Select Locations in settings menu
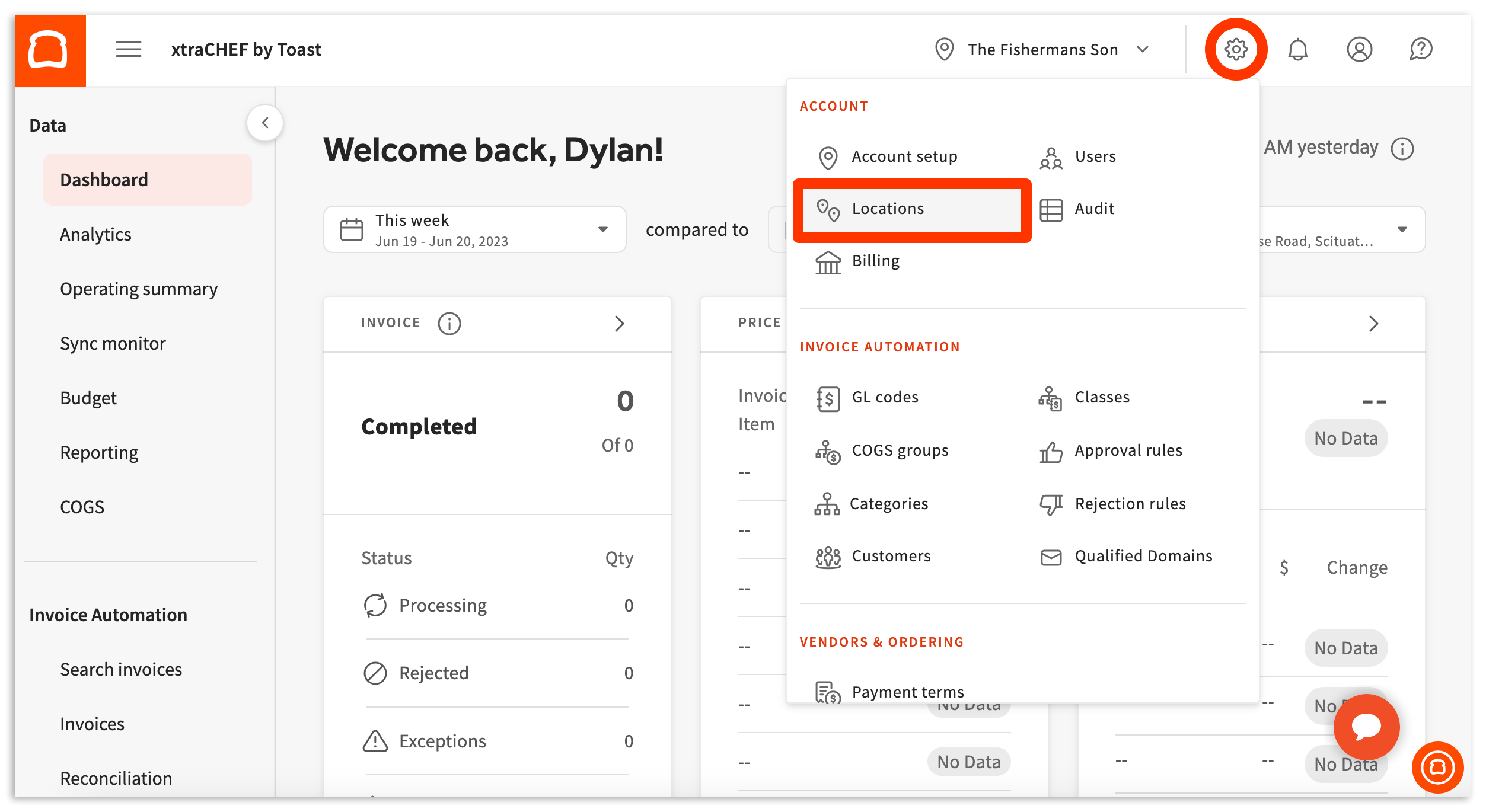The height and width of the screenshot is (812, 1486). coord(887,209)
